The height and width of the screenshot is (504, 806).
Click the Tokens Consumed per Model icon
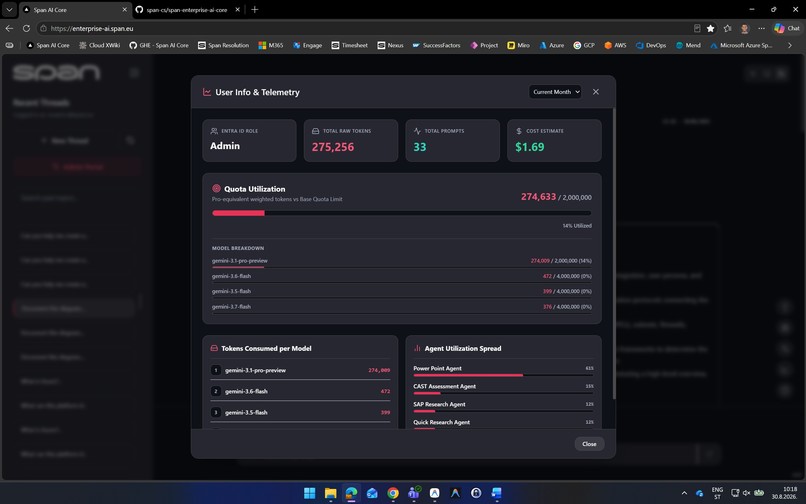(214, 348)
